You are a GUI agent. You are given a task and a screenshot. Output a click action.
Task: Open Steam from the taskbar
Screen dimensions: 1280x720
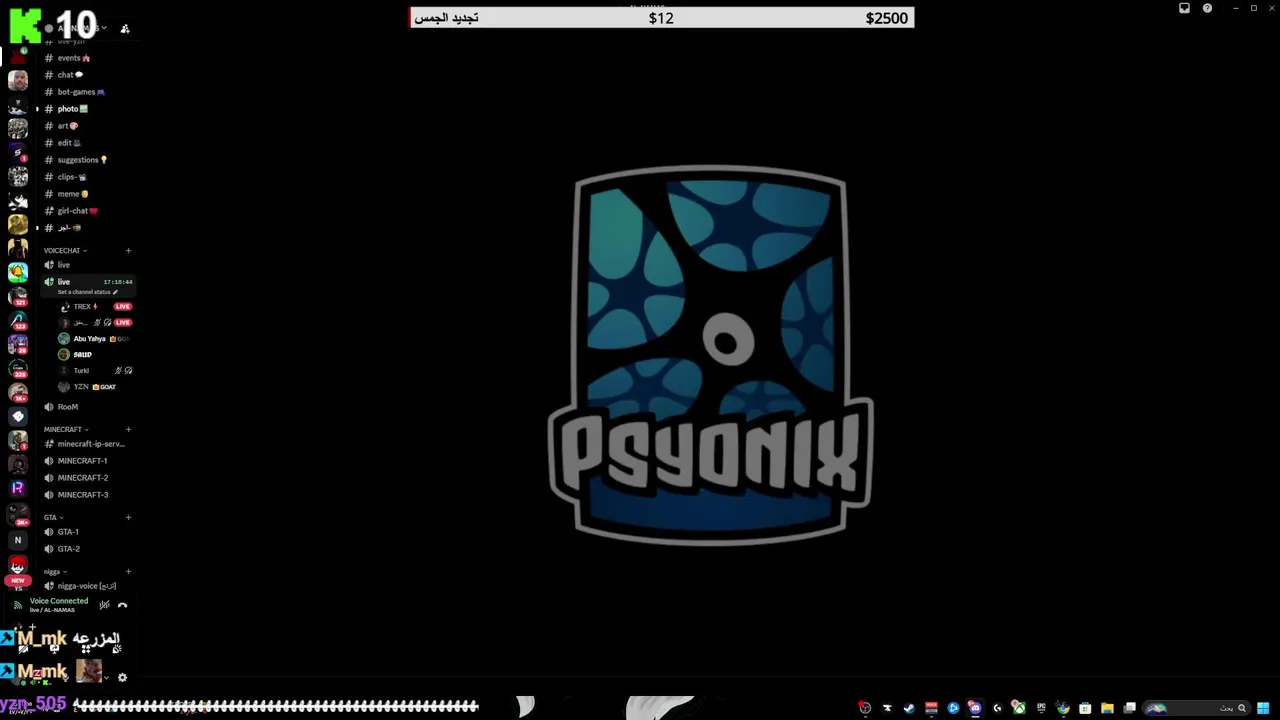pos(909,708)
